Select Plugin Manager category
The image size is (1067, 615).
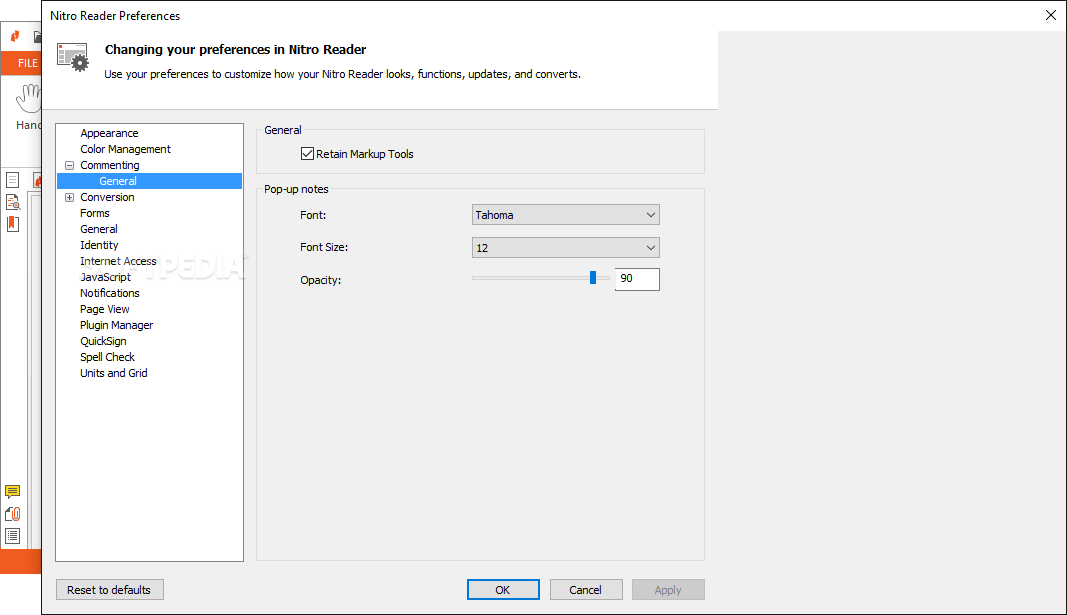pyautogui.click(x=116, y=325)
